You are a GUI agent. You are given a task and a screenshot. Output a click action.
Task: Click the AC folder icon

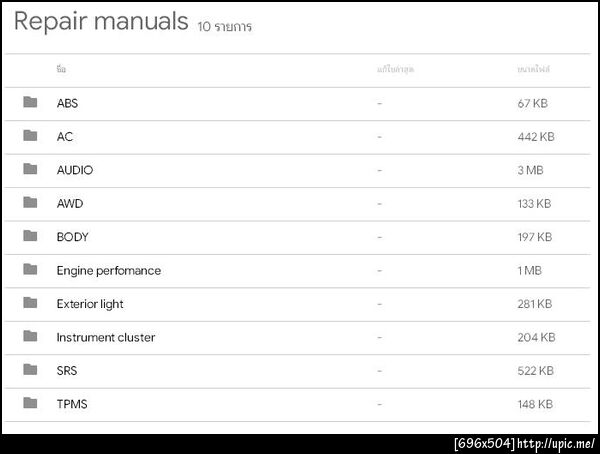30,136
